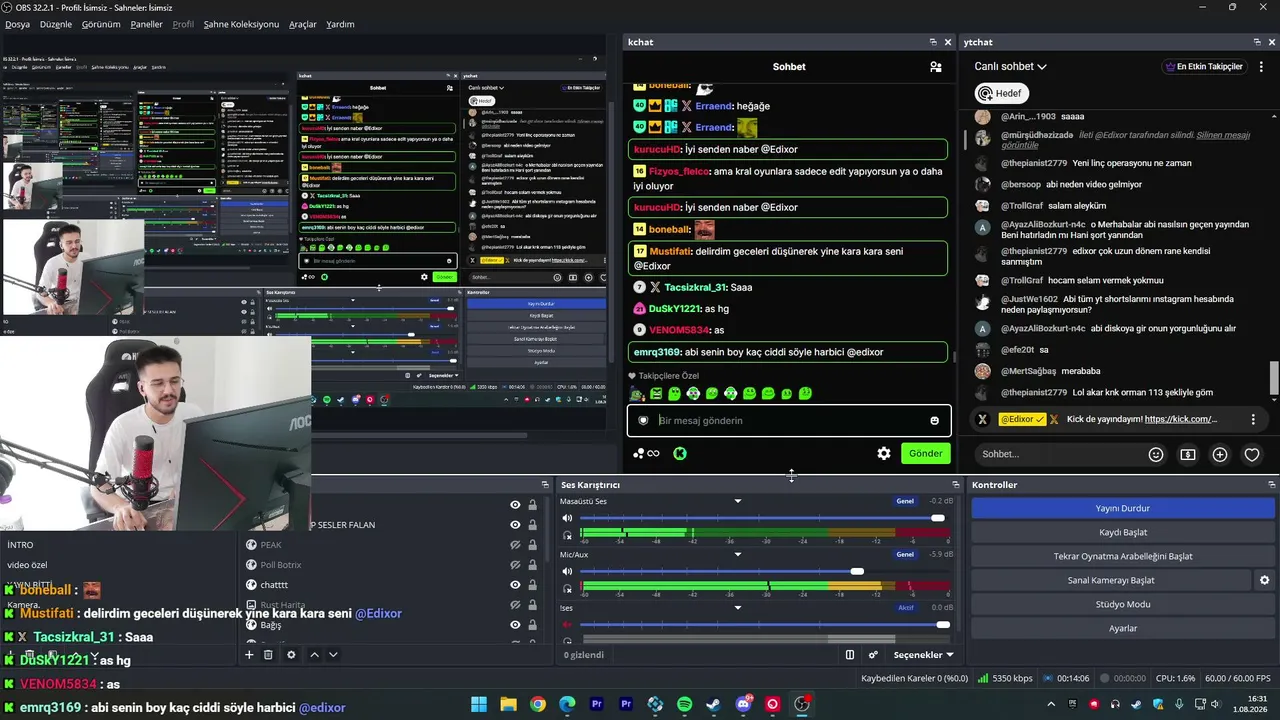This screenshot has width=1280, height=720.
Task: Show the Poll Botrix source
Action: 515,565
